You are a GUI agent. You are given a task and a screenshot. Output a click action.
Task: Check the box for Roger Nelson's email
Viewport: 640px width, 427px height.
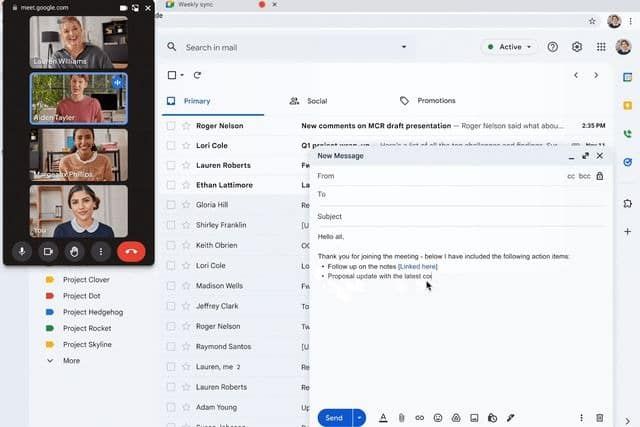(x=171, y=126)
